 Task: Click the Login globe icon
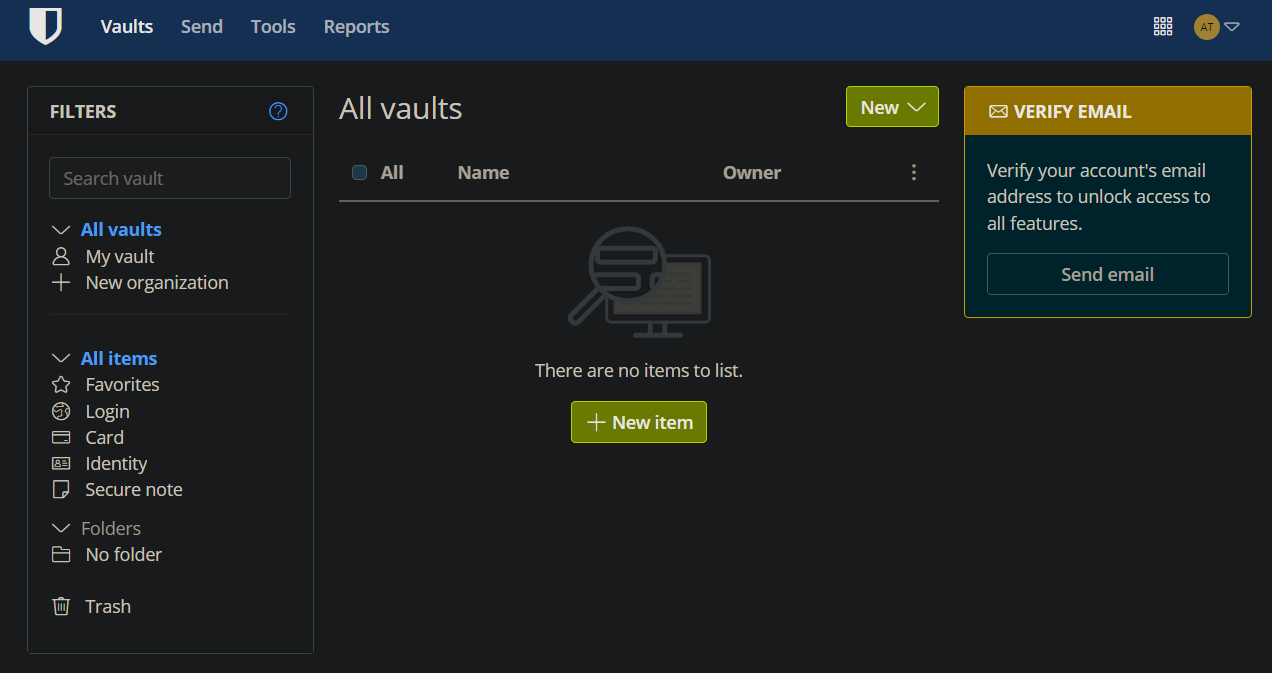point(61,411)
